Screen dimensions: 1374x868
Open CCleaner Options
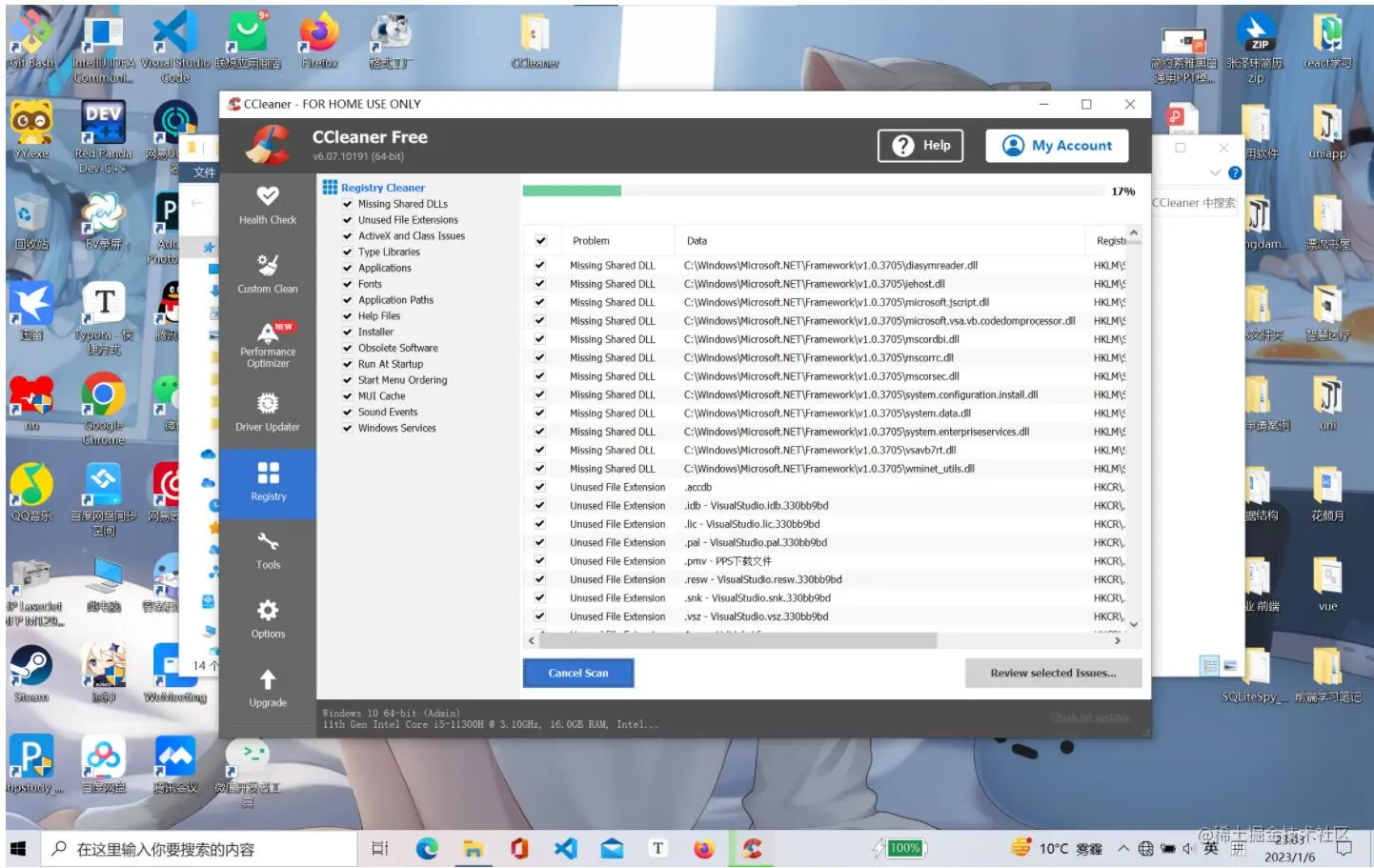pyautogui.click(x=268, y=619)
